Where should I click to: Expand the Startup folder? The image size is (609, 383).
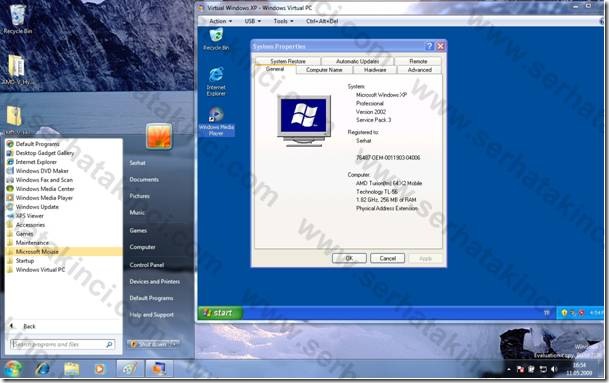coord(24,260)
